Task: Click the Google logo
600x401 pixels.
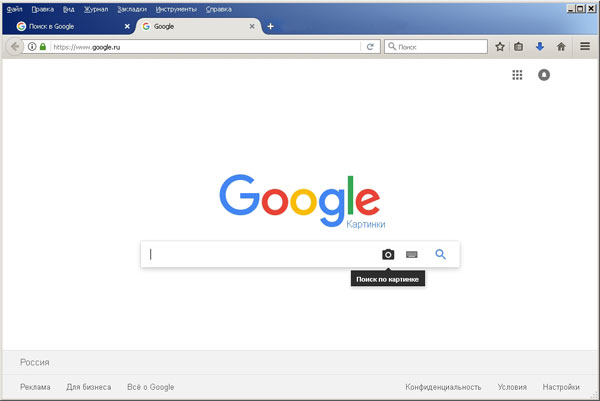Action: [300, 200]
